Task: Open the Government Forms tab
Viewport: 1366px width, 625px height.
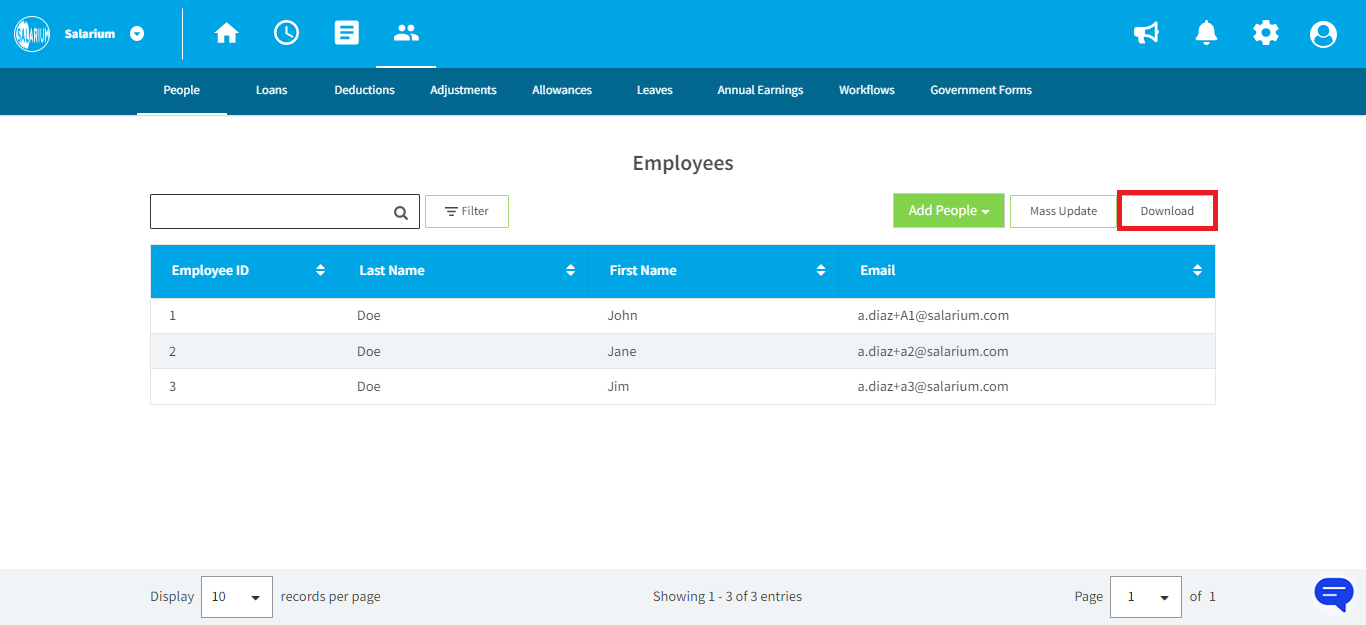Action: point(980,90)
